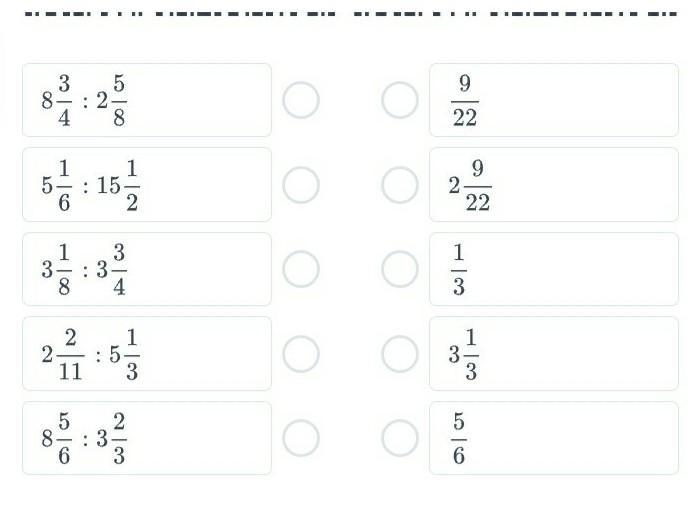Select the radio button next to 8 3/4 : 2 5/8
Viewport: 689px width, 516px height.
tap(301, 100)
